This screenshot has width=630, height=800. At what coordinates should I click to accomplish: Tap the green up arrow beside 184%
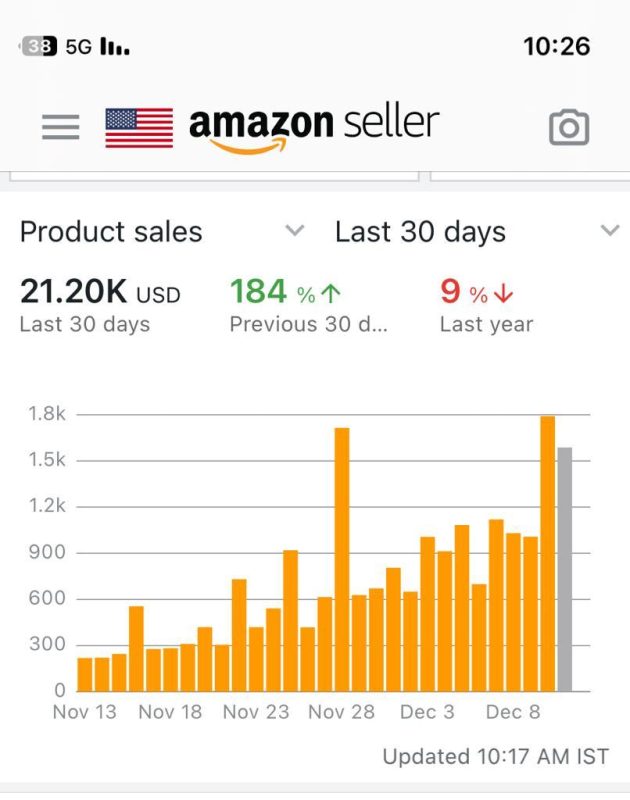tap(332, 294)
